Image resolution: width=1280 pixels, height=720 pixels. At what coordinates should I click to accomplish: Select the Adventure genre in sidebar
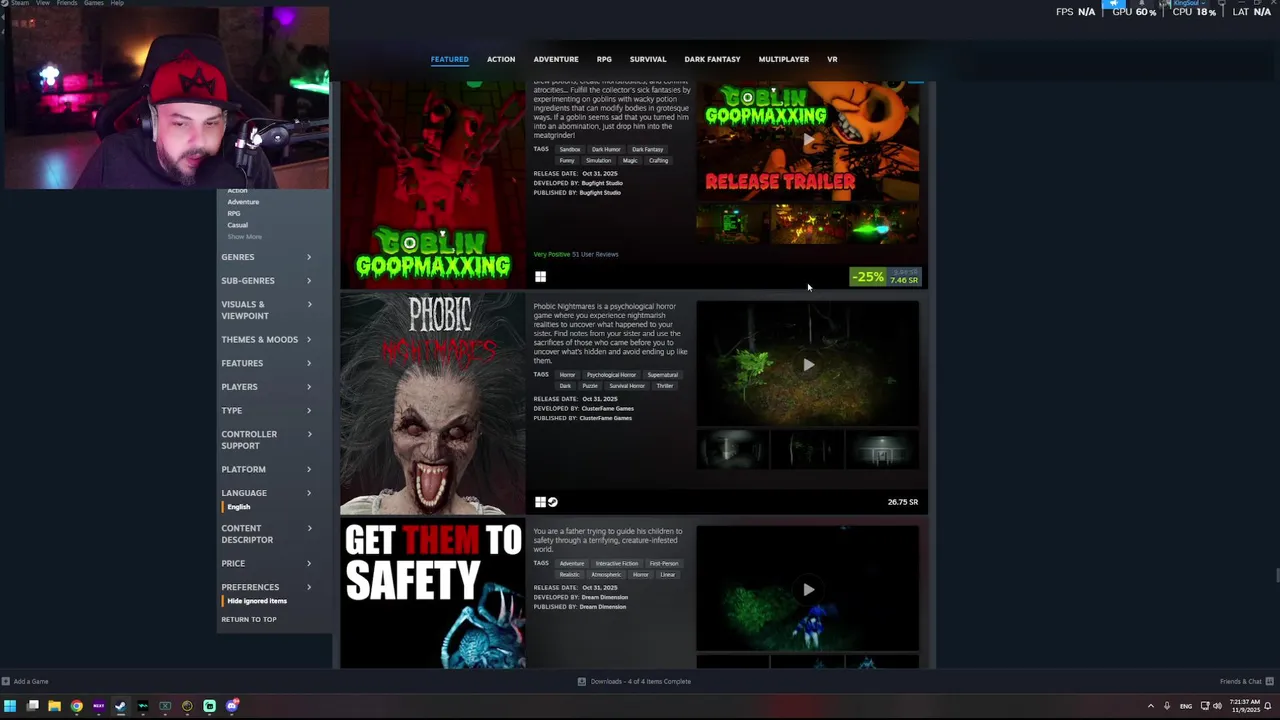coord(243,202)
